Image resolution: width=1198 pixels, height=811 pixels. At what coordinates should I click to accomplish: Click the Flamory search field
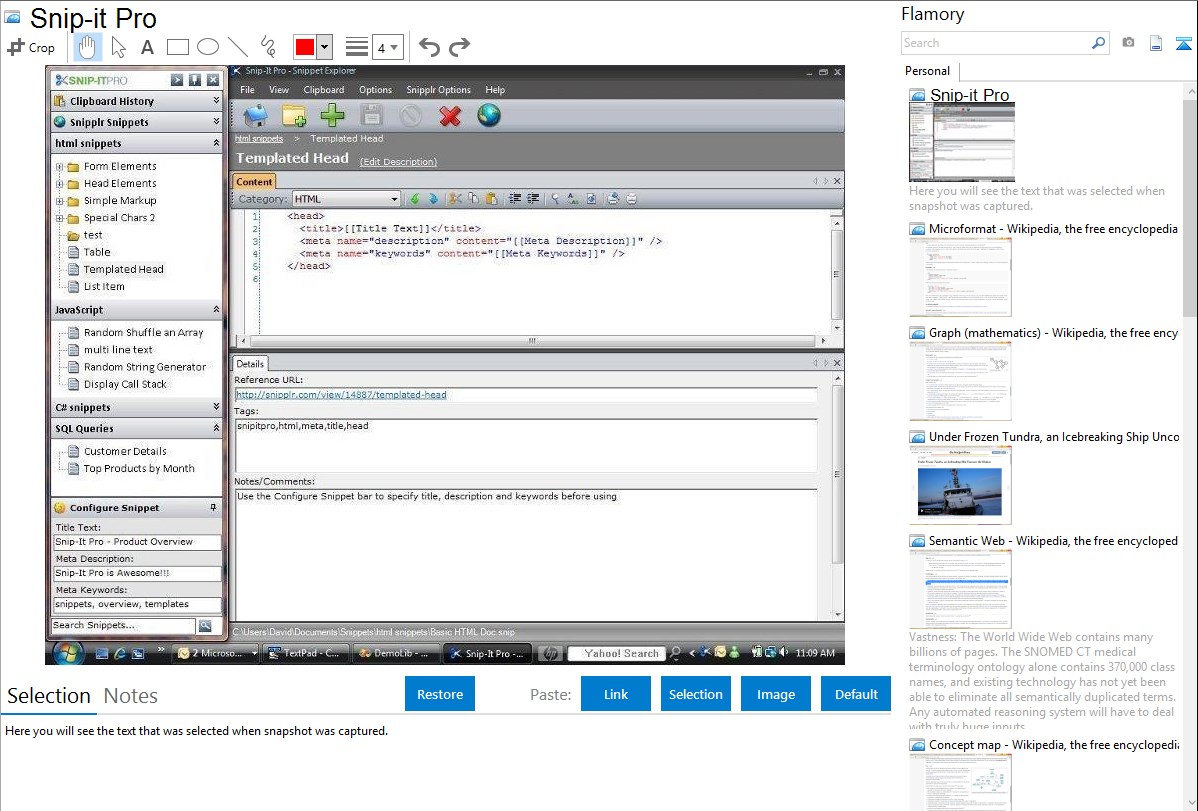(996, 43)
